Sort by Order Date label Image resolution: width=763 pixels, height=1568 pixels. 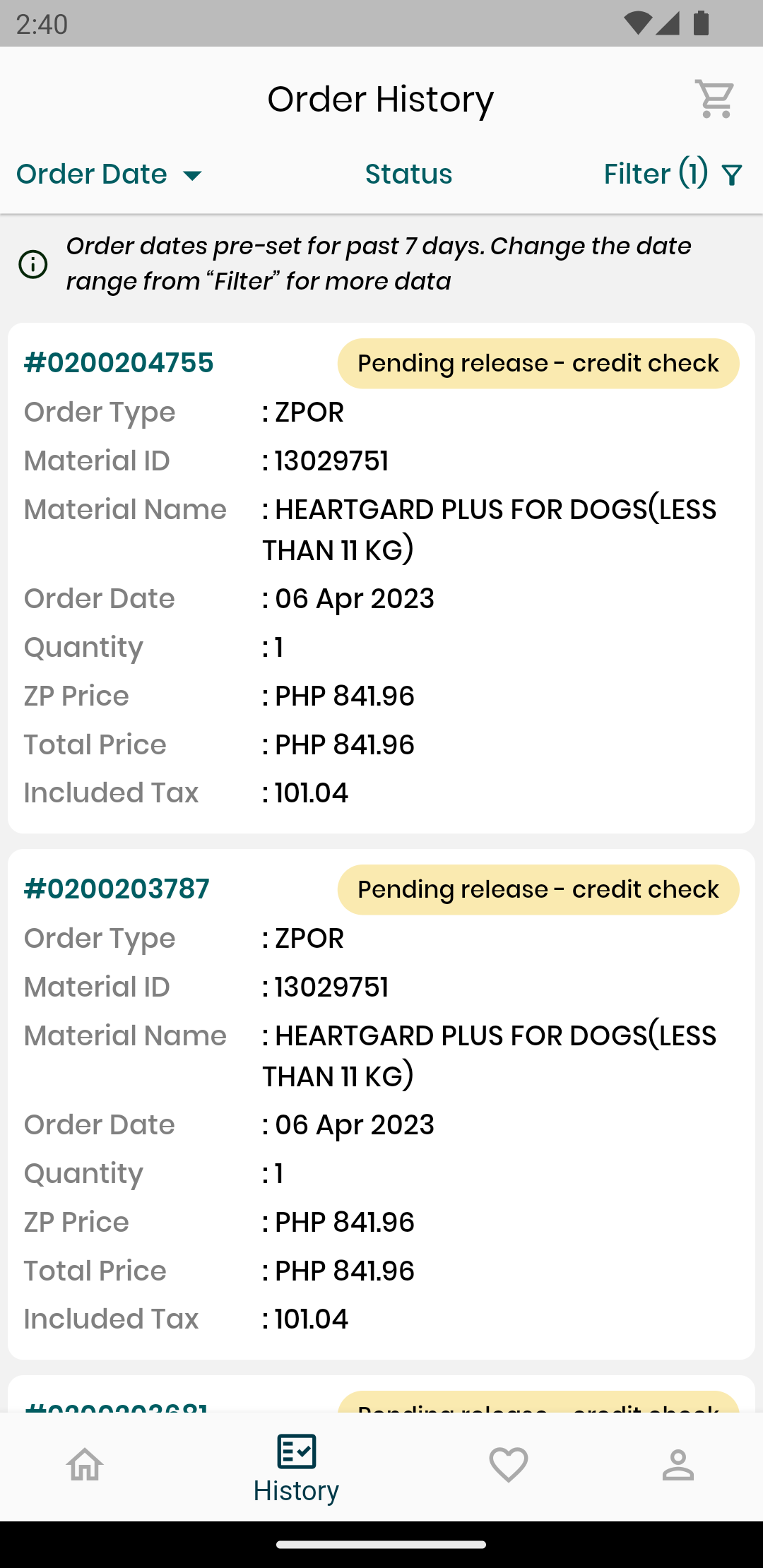click(x=92, y=174)
